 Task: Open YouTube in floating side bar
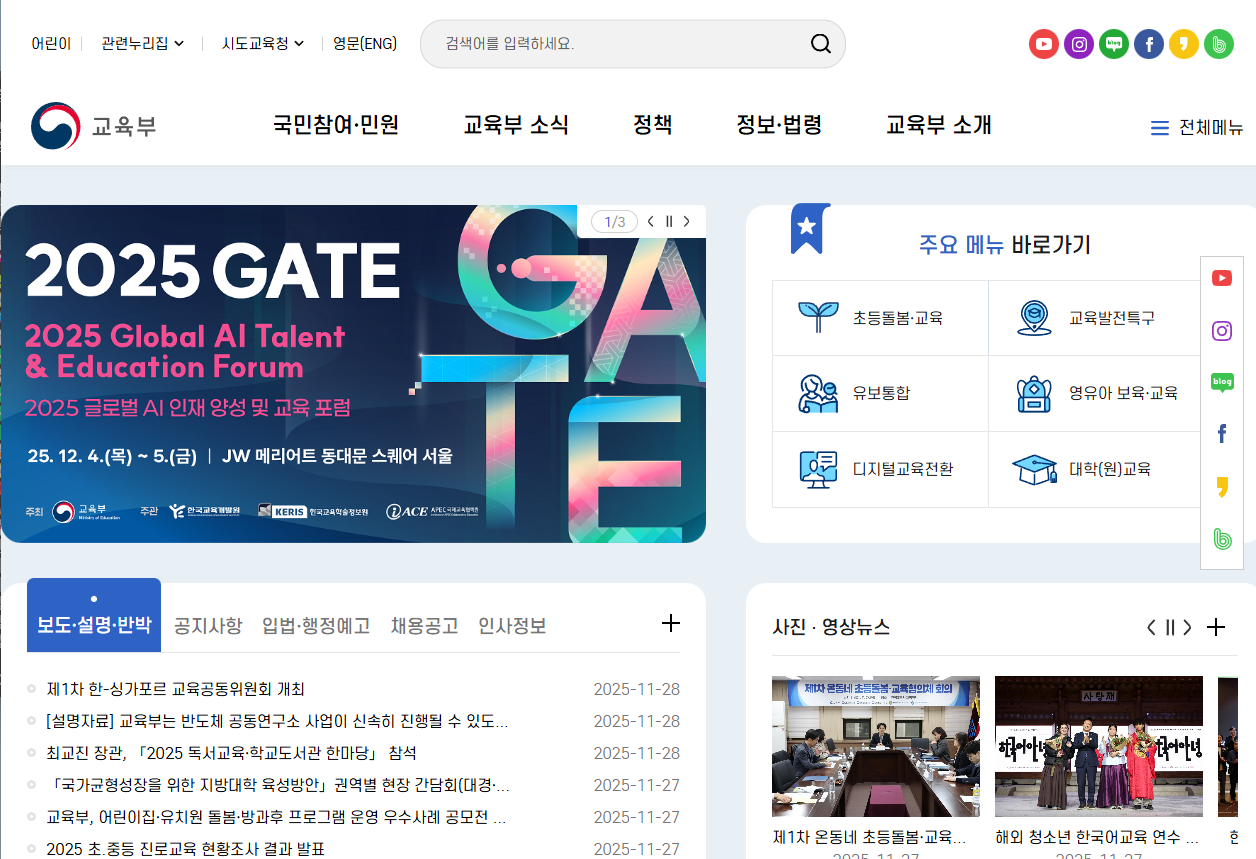[x=1222, y=278]
